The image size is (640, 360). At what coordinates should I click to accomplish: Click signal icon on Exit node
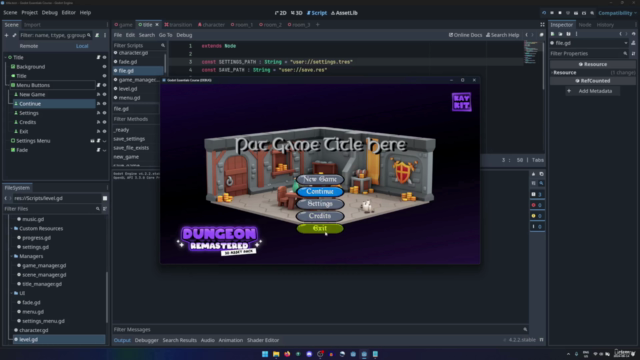[98, 131]
